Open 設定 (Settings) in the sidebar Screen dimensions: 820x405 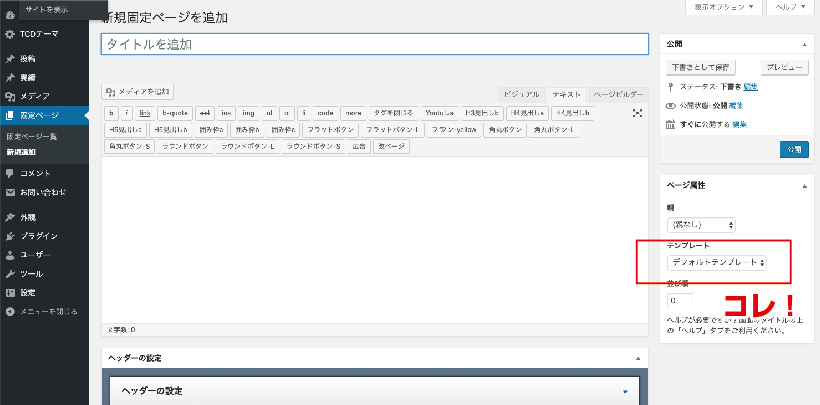28,292
